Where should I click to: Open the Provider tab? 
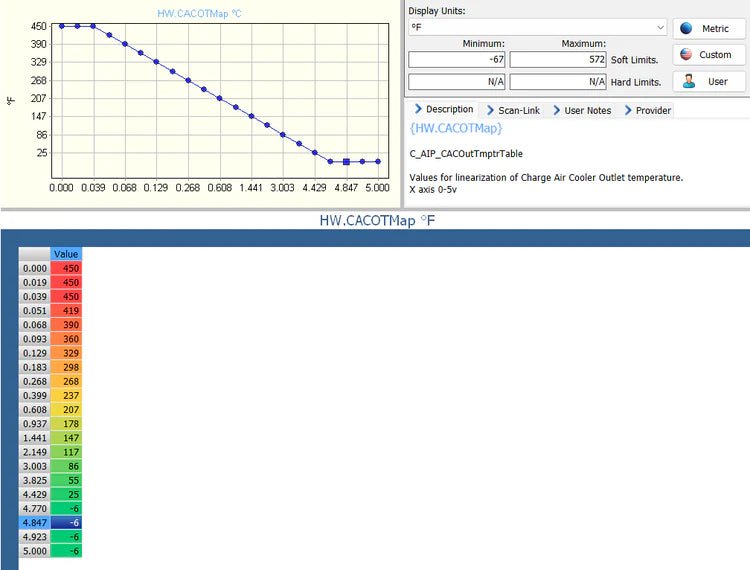click(x=647, y=110)
